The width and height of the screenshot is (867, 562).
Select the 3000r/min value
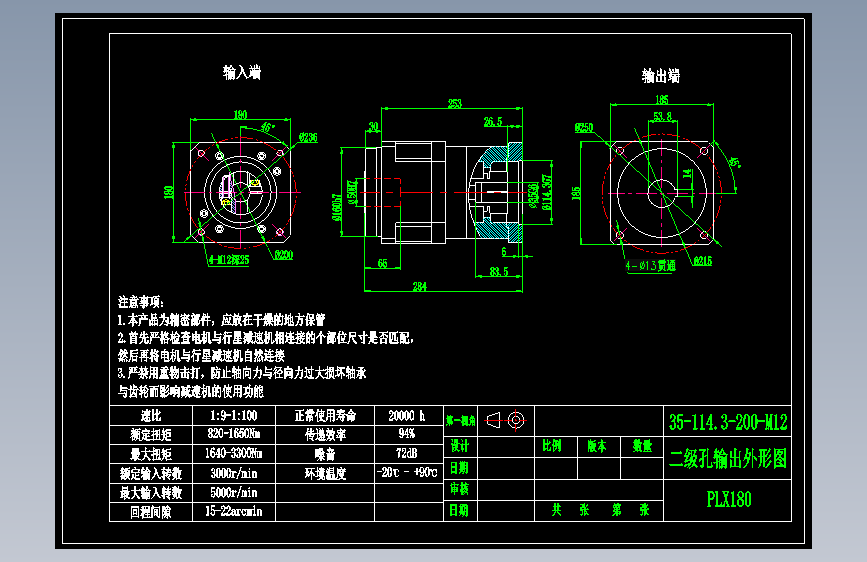click(233, 473)
